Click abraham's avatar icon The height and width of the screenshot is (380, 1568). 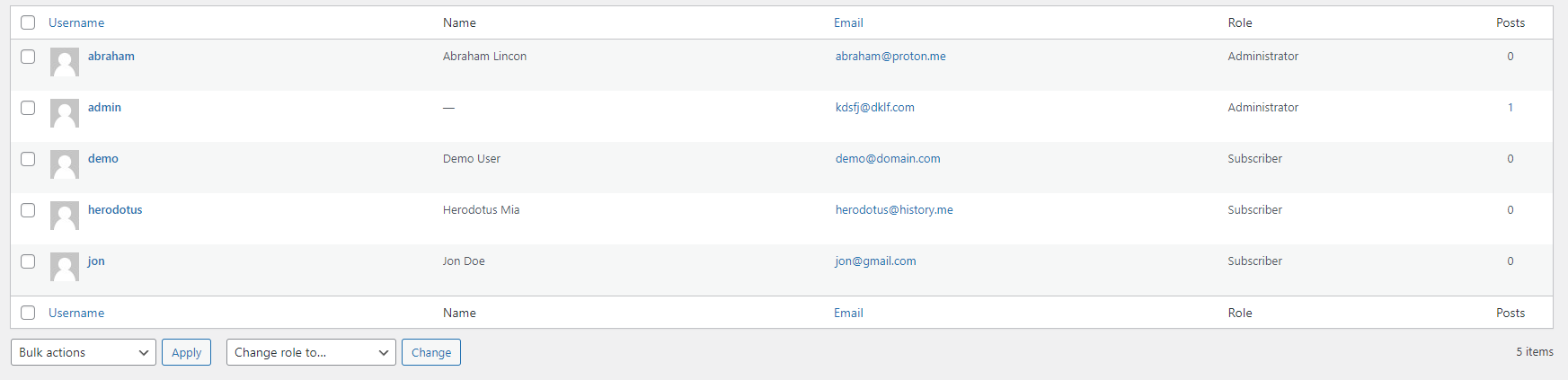tap(65, 62)
